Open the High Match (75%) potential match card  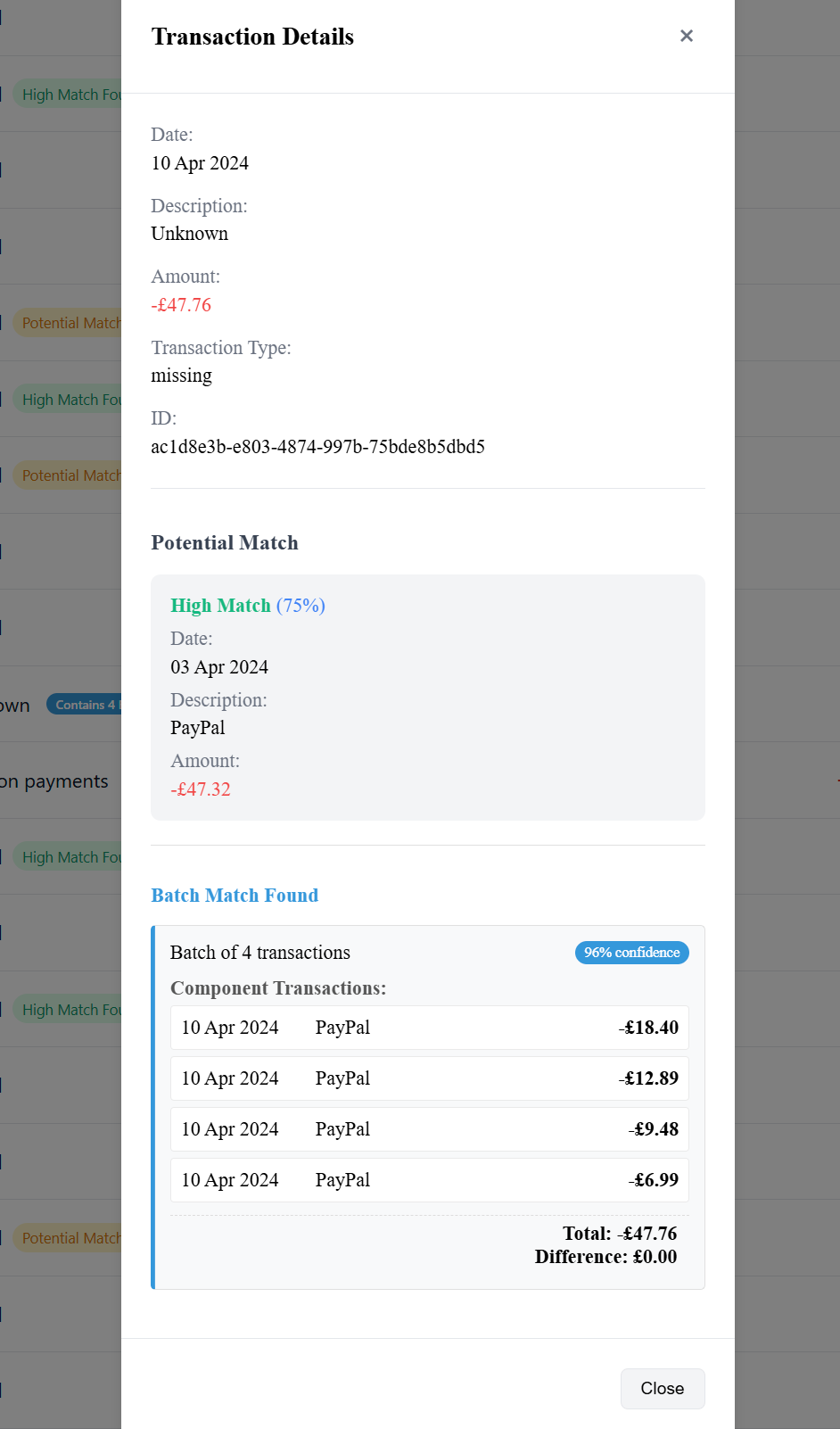(427, 697)
